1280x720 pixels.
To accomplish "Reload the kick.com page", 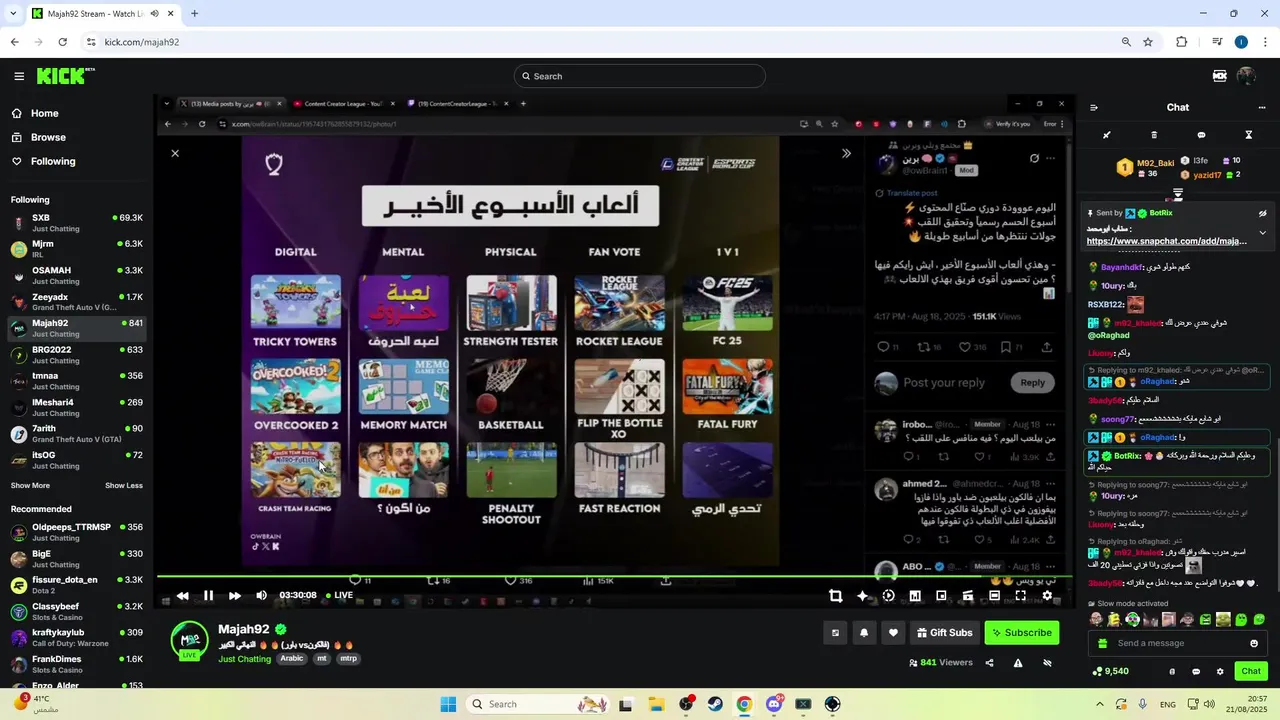I will pyautogui.click(x=62, y=42).
